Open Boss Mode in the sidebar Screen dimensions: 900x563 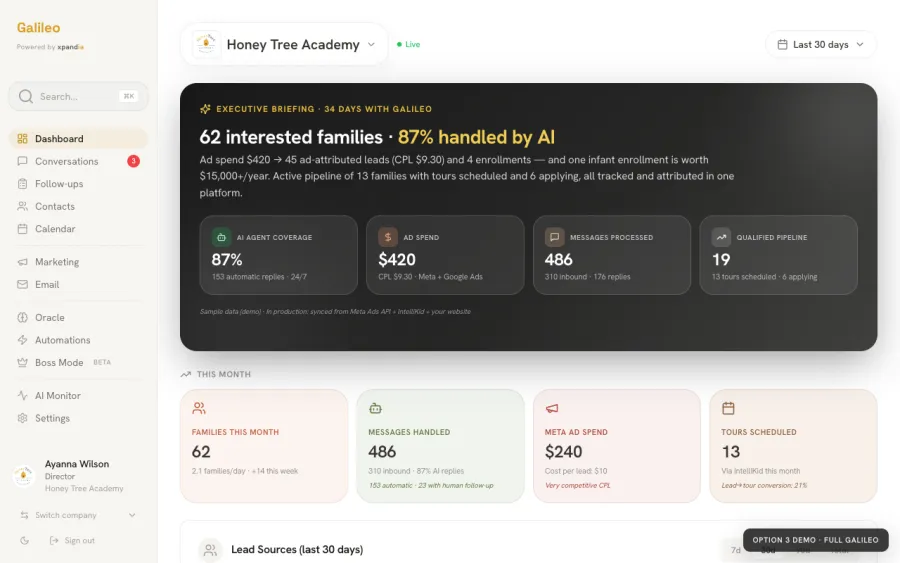[x=78, y=362]
